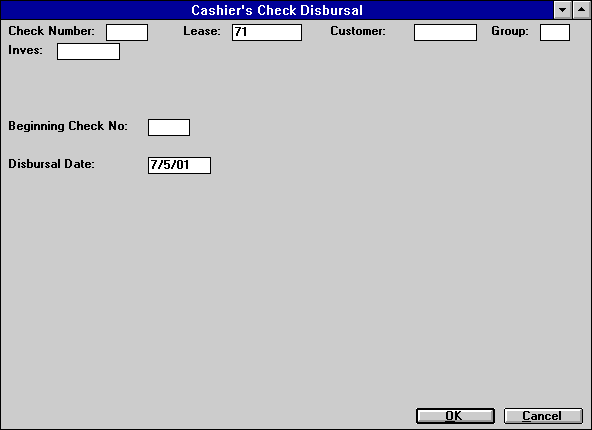Select the Disbursal Date field showing 7/5/01

[x=179, y=165]
